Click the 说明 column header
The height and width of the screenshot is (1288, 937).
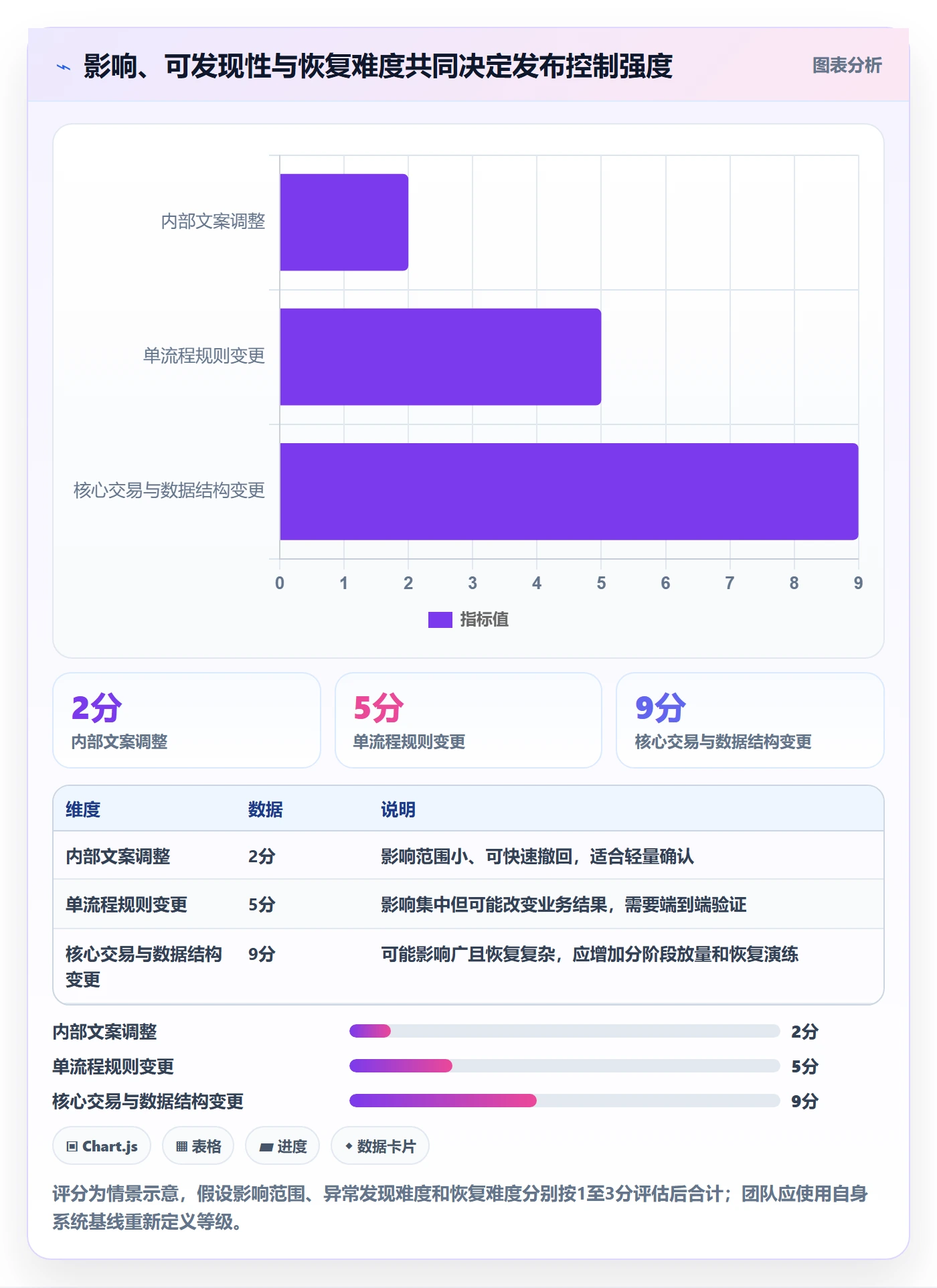click(398, 809)
